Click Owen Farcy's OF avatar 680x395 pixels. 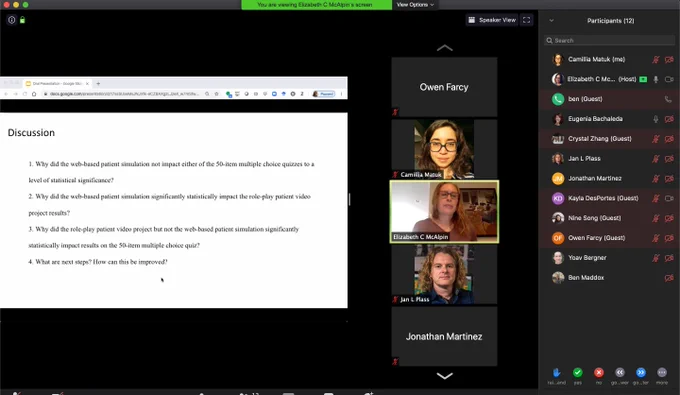point(558,238)
